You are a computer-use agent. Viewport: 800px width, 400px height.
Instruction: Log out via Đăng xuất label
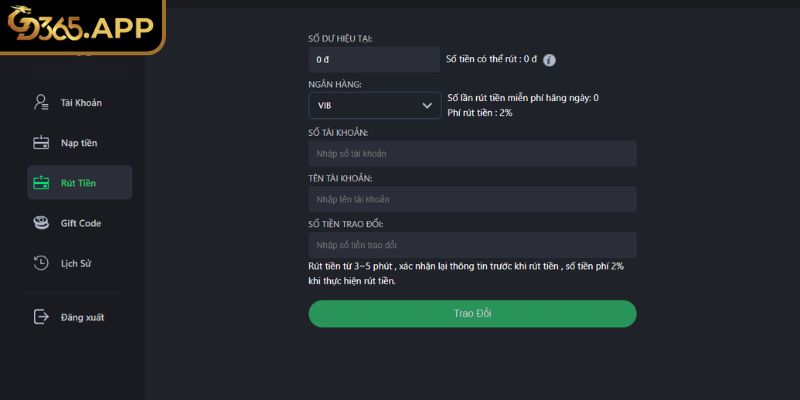point(82,317)
